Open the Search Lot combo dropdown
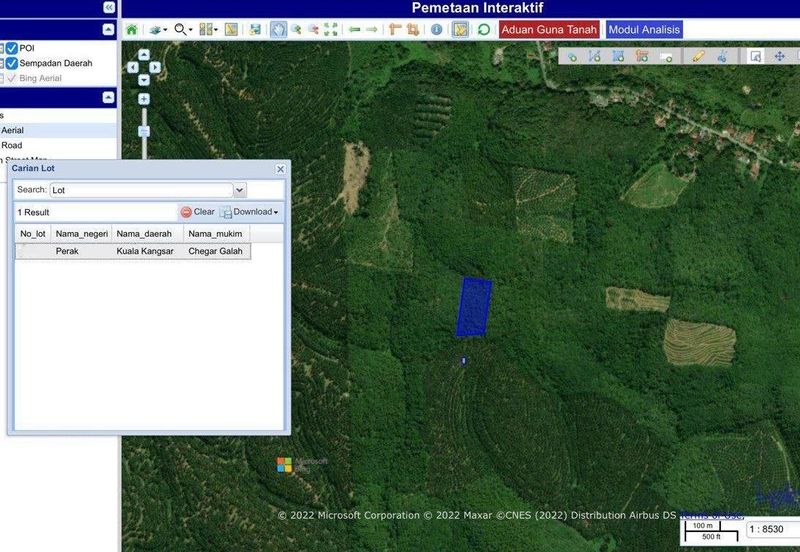Viewport: 800px width, 552px height. point(239,190)
